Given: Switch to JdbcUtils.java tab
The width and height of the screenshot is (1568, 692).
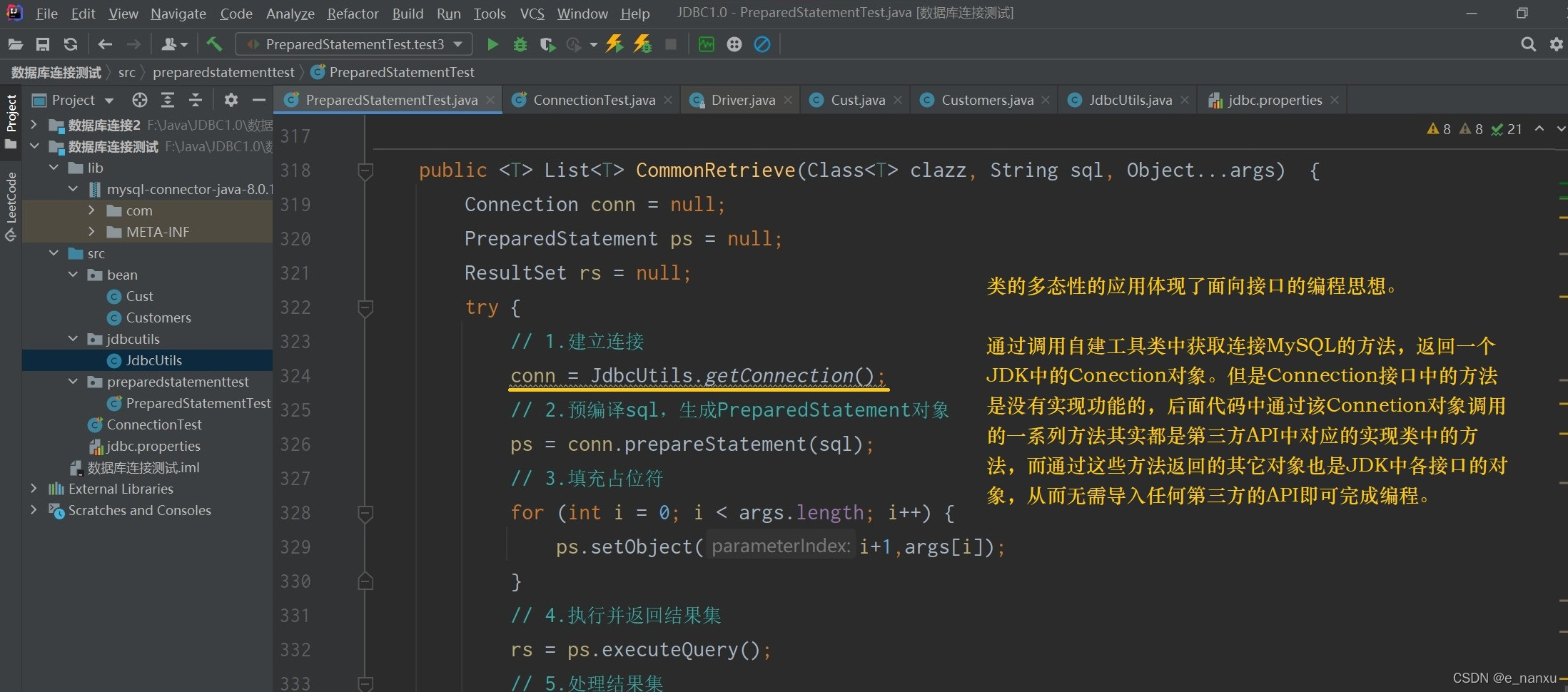Looking at the screenshot, I should [1130, 100].
